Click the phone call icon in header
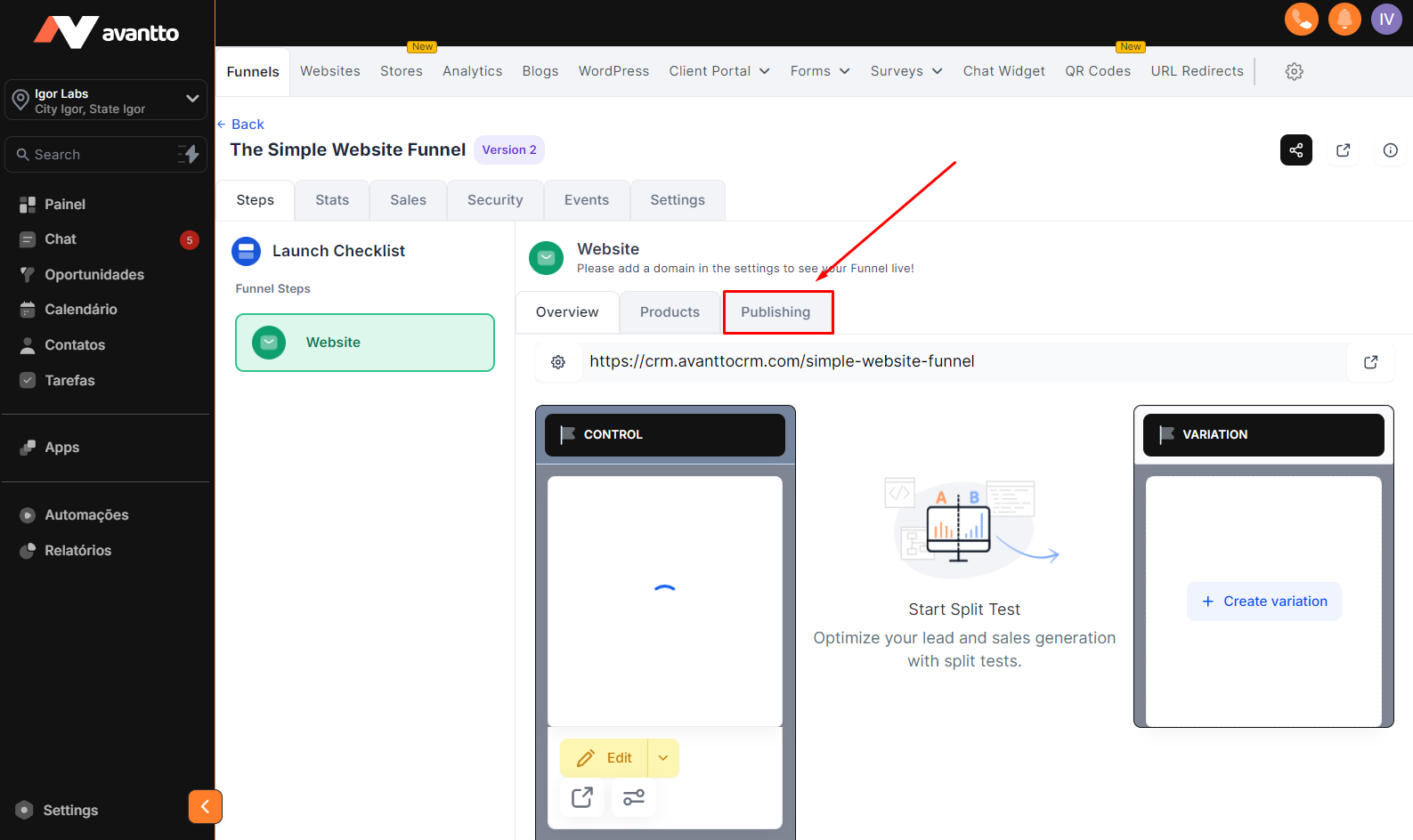This screenshot has width=1413, height=840. [x=1301, y=19]
